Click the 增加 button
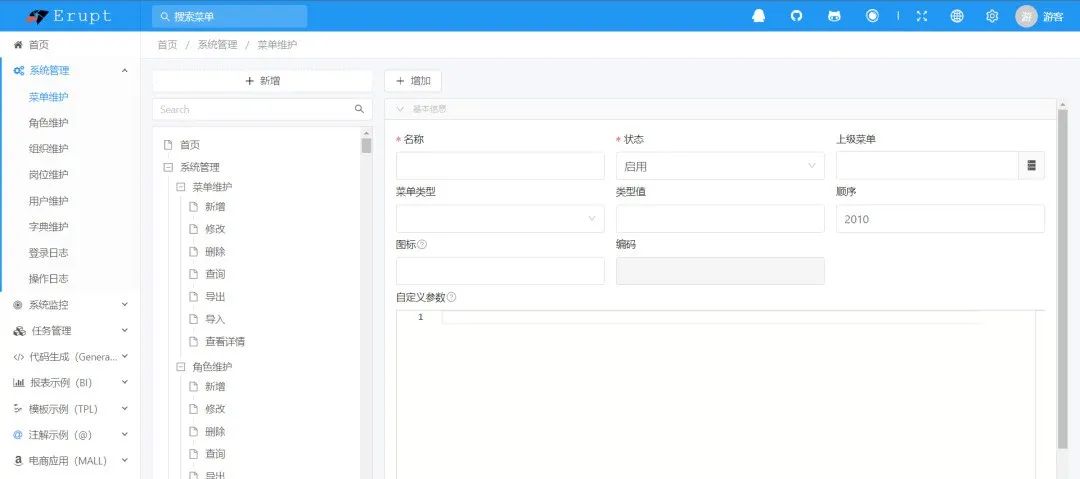The image size is (1080, 479). pyautogui.click(x=413, y=81)
